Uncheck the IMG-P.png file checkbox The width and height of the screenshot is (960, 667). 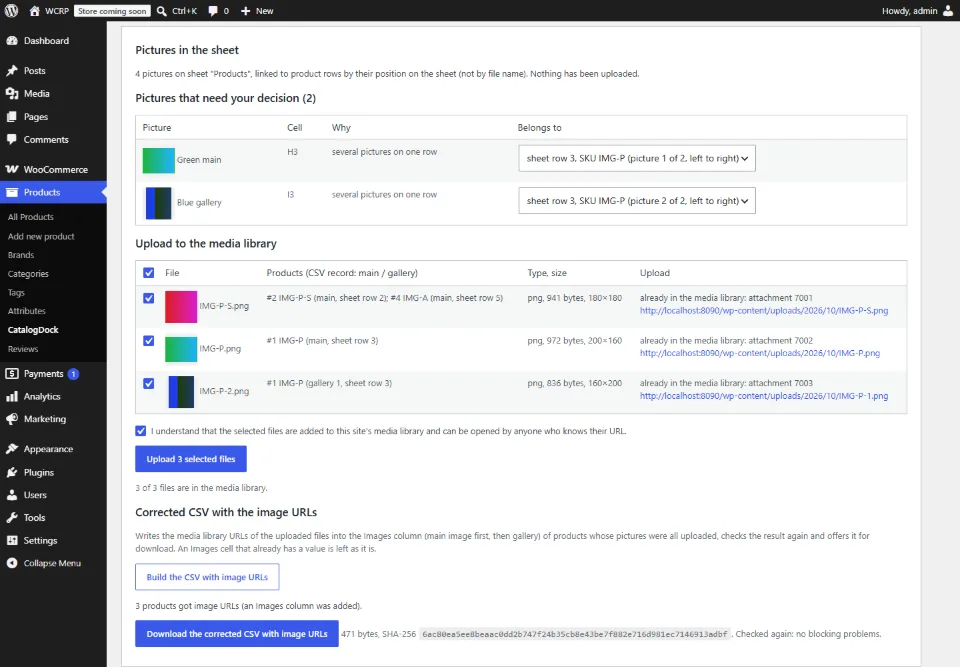pyautogui.click(x=149, y=341)
